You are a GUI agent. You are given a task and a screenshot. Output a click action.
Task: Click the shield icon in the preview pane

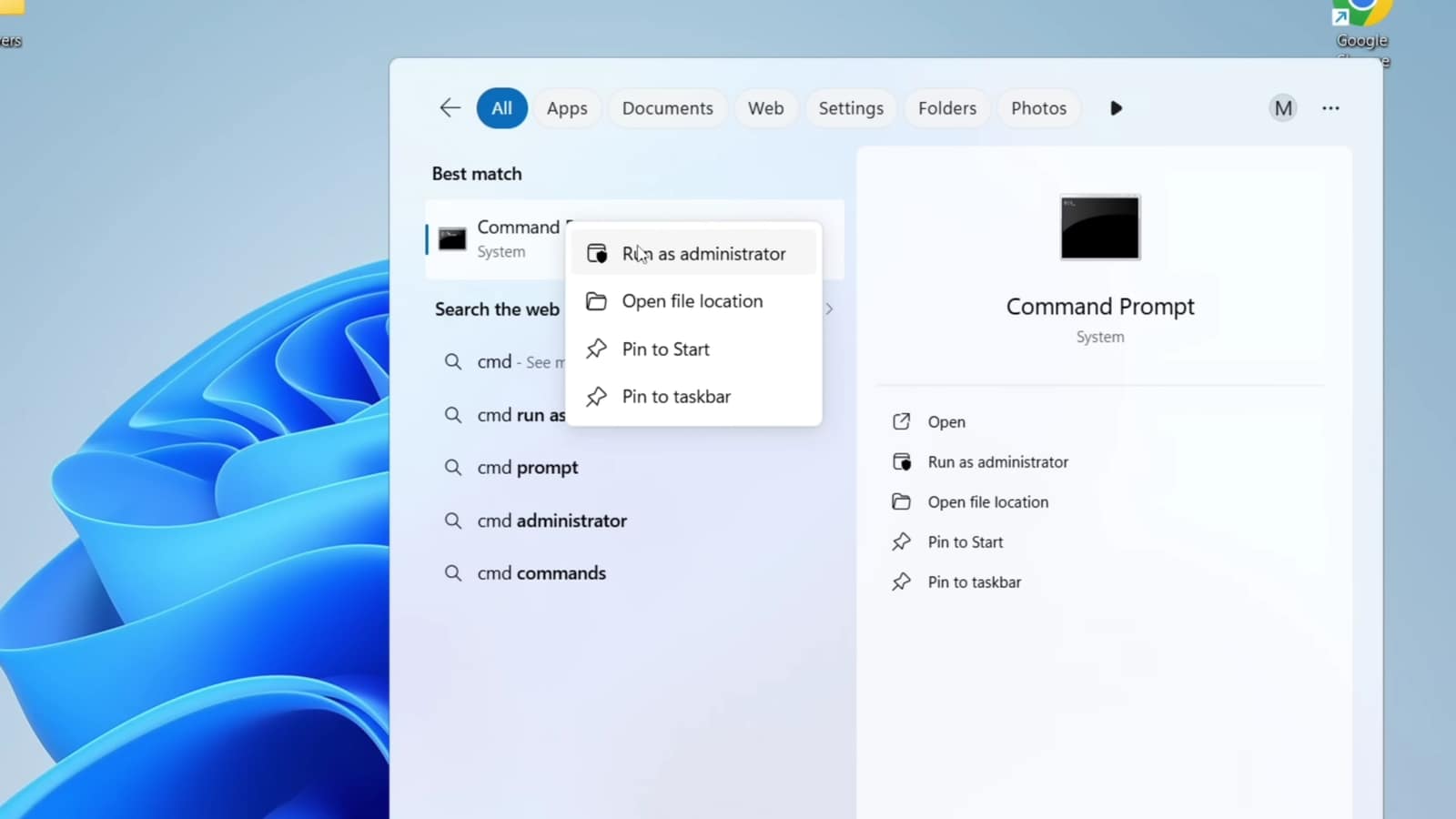[902, 462]
